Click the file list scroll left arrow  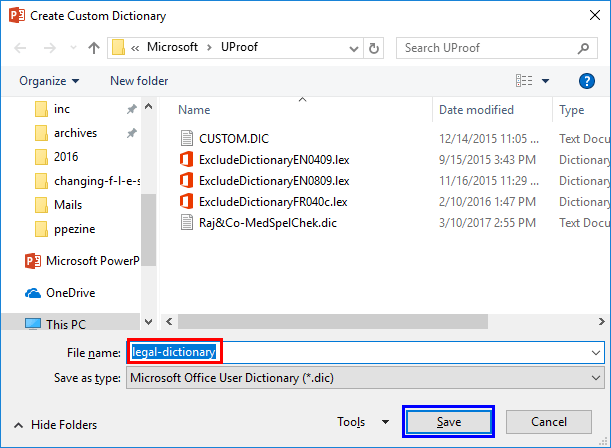[169, 322]
